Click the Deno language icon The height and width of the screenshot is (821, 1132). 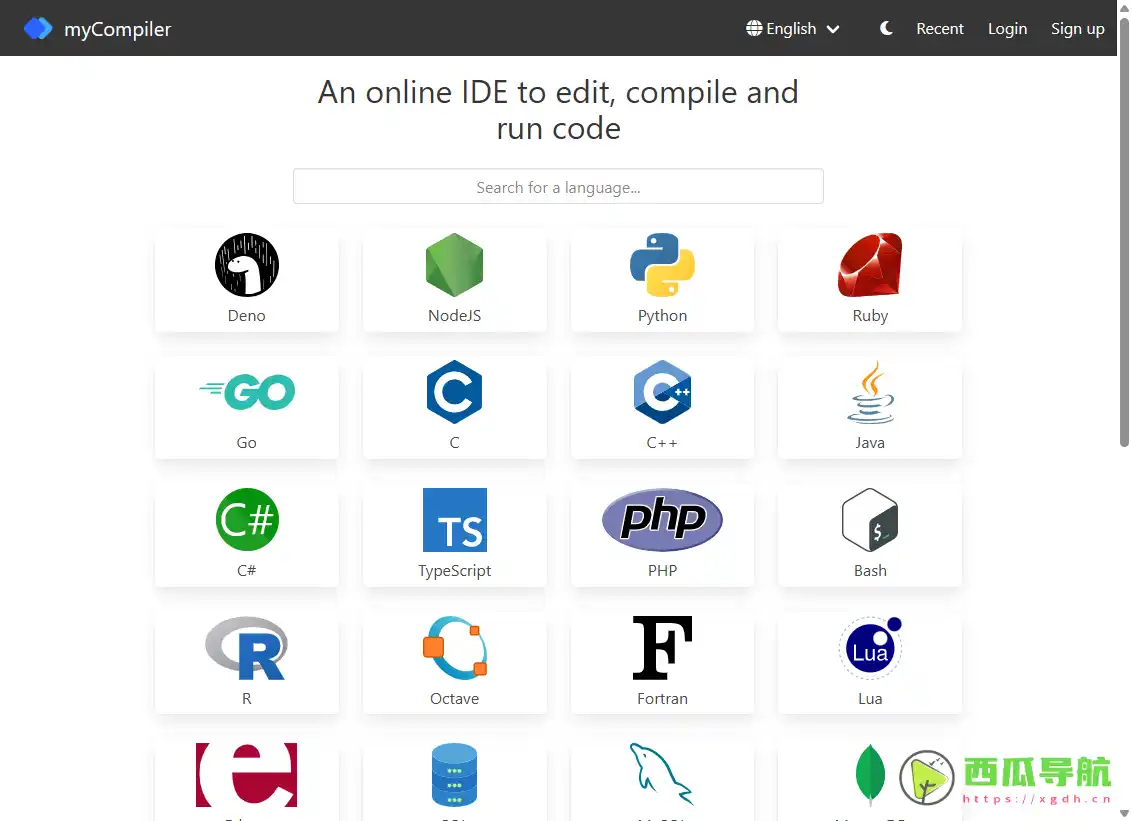(x=246, y=265)
